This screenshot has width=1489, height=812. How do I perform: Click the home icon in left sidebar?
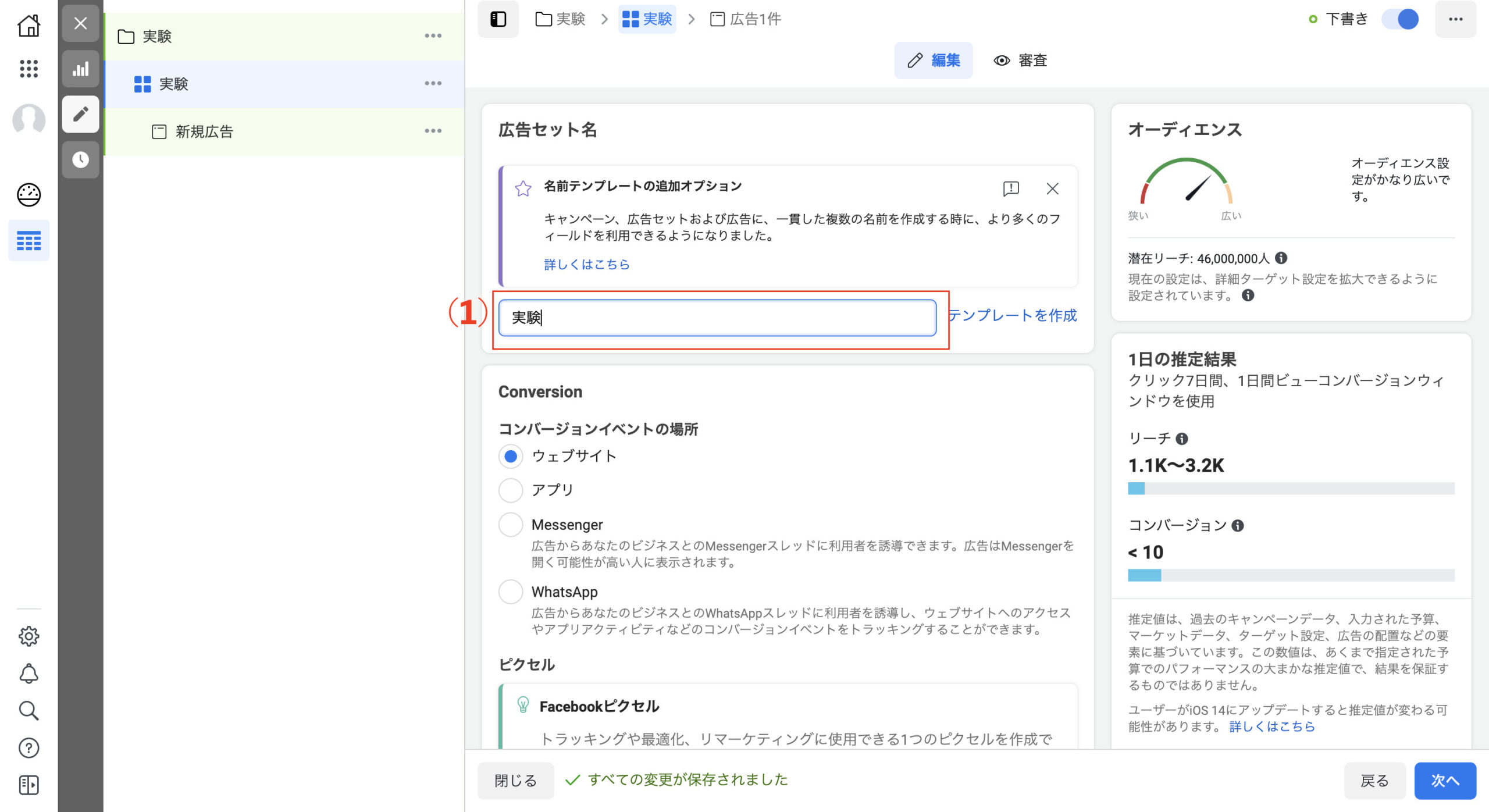[29, 26]
